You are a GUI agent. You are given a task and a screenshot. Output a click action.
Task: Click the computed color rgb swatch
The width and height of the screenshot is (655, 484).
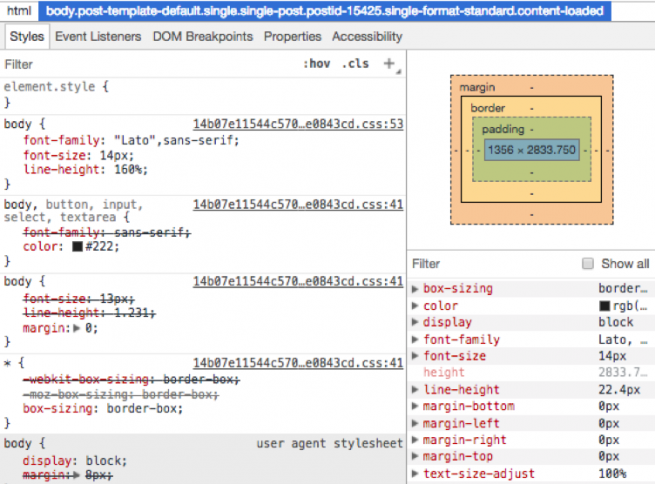[604, 306]
